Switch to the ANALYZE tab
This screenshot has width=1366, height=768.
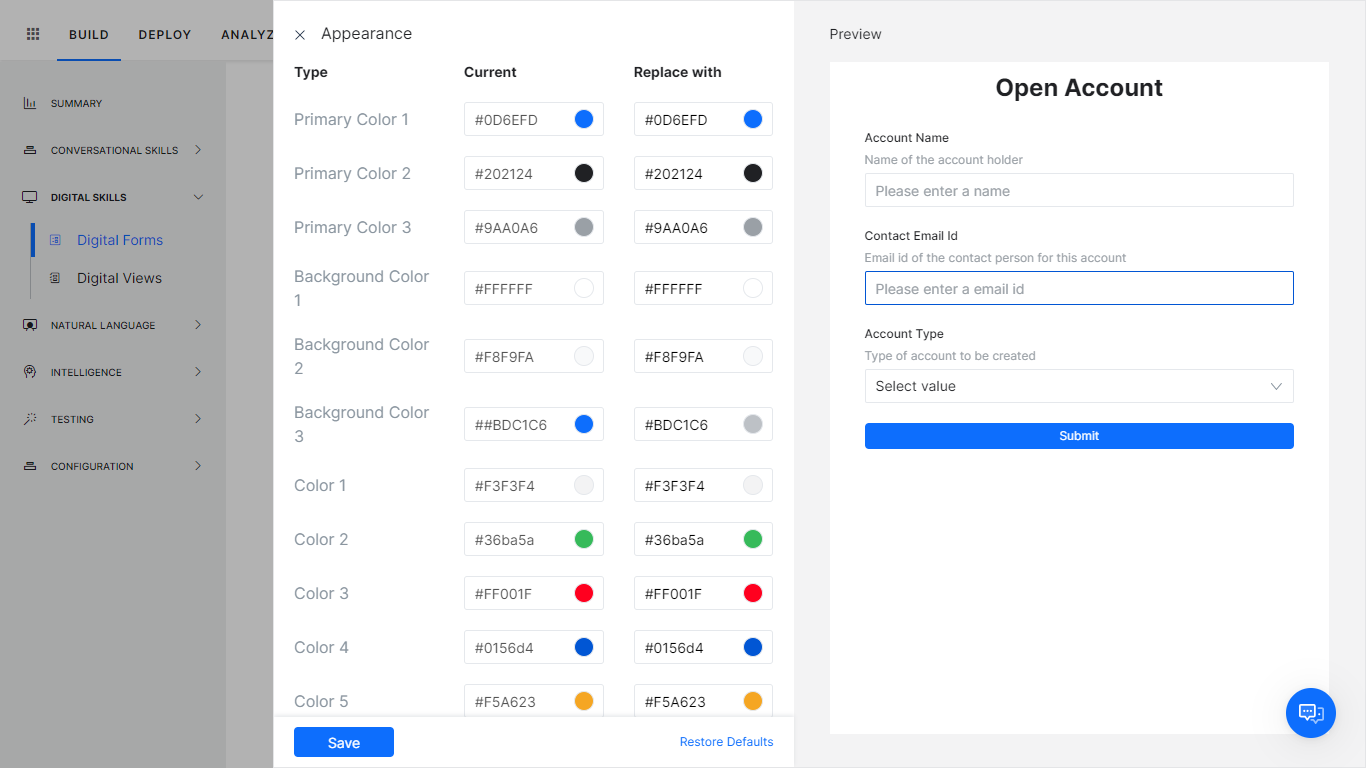coord(247,33)
